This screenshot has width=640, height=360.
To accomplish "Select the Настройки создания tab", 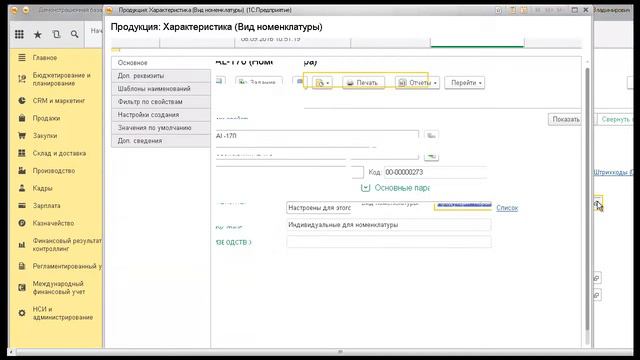I will pos(161,115).
